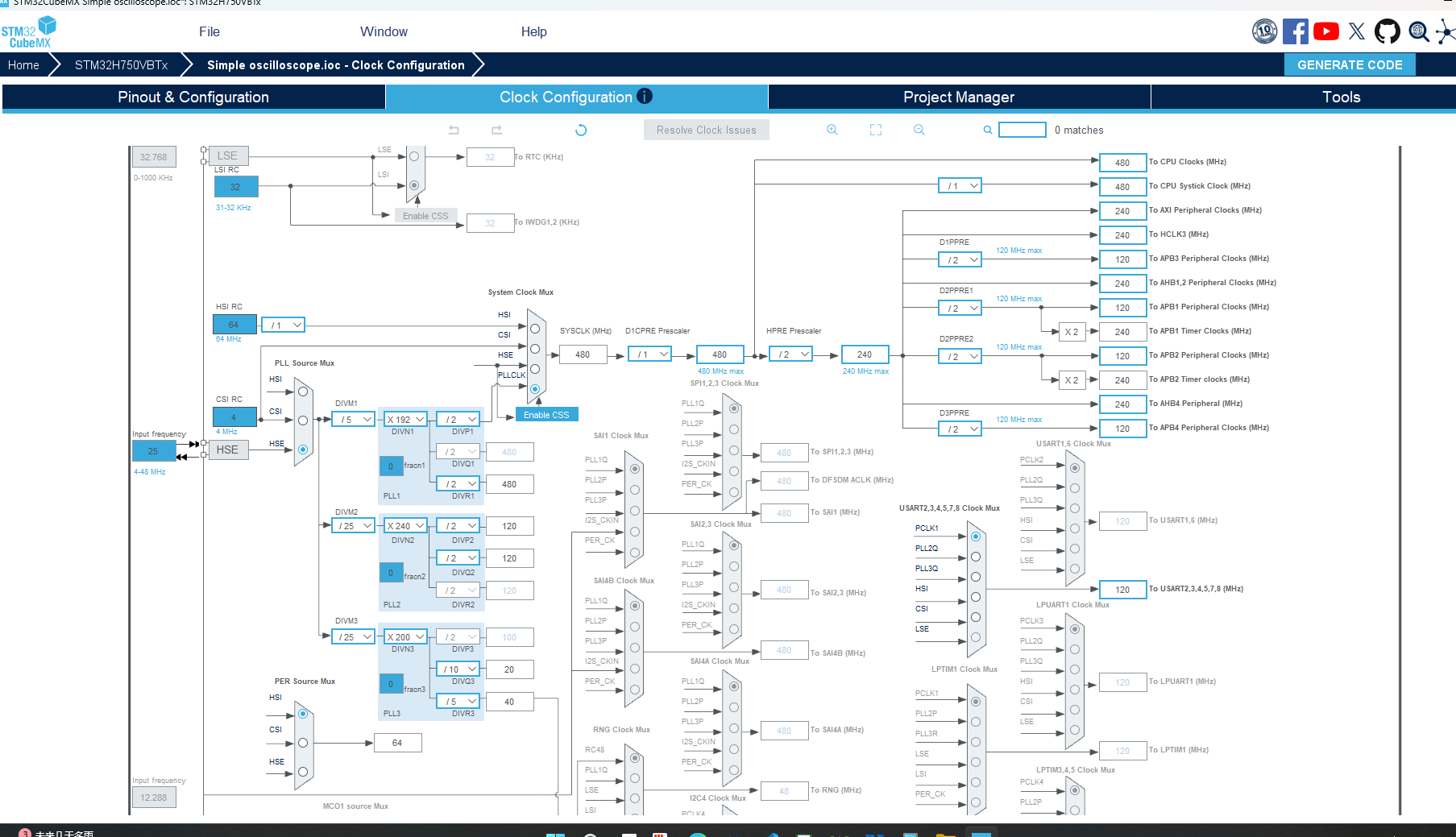Open the DIVM1 /5 divider dropdown
Viewport: 1456px width, 837px height.
(355, 420)
